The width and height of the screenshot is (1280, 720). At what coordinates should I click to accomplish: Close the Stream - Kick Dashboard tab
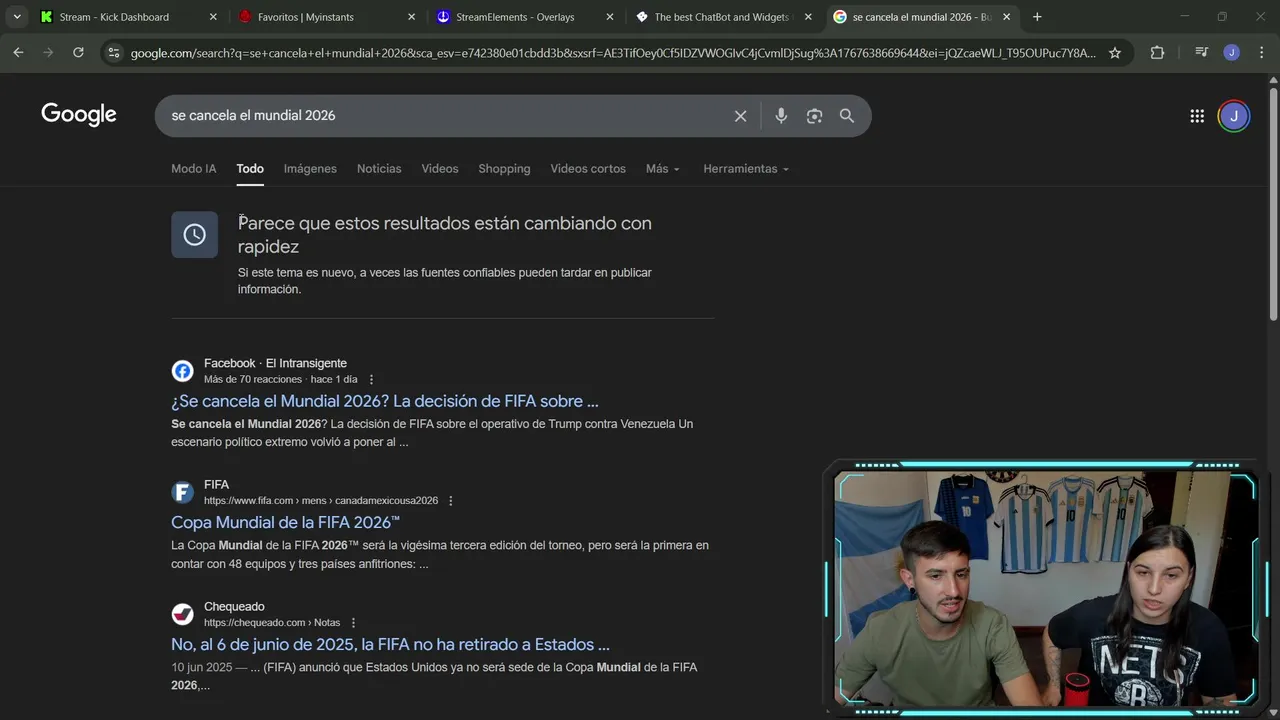[x=213, y=17]
